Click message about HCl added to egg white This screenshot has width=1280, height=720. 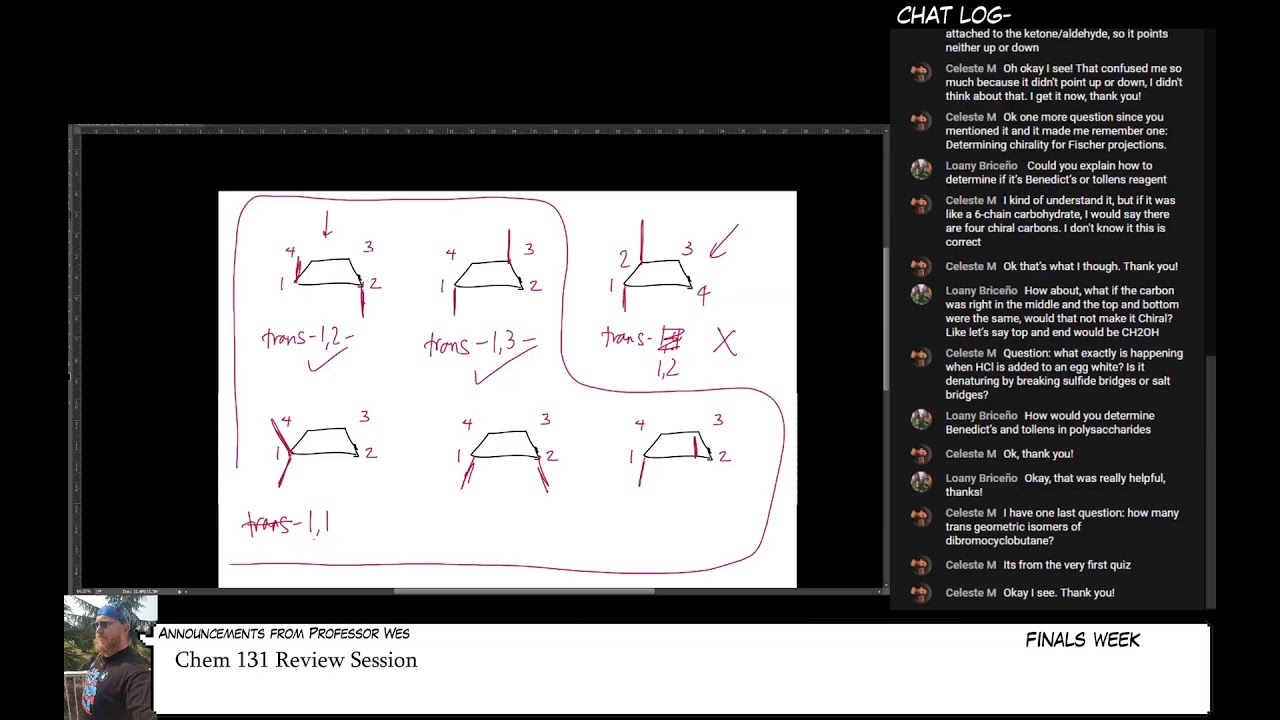1064,374
